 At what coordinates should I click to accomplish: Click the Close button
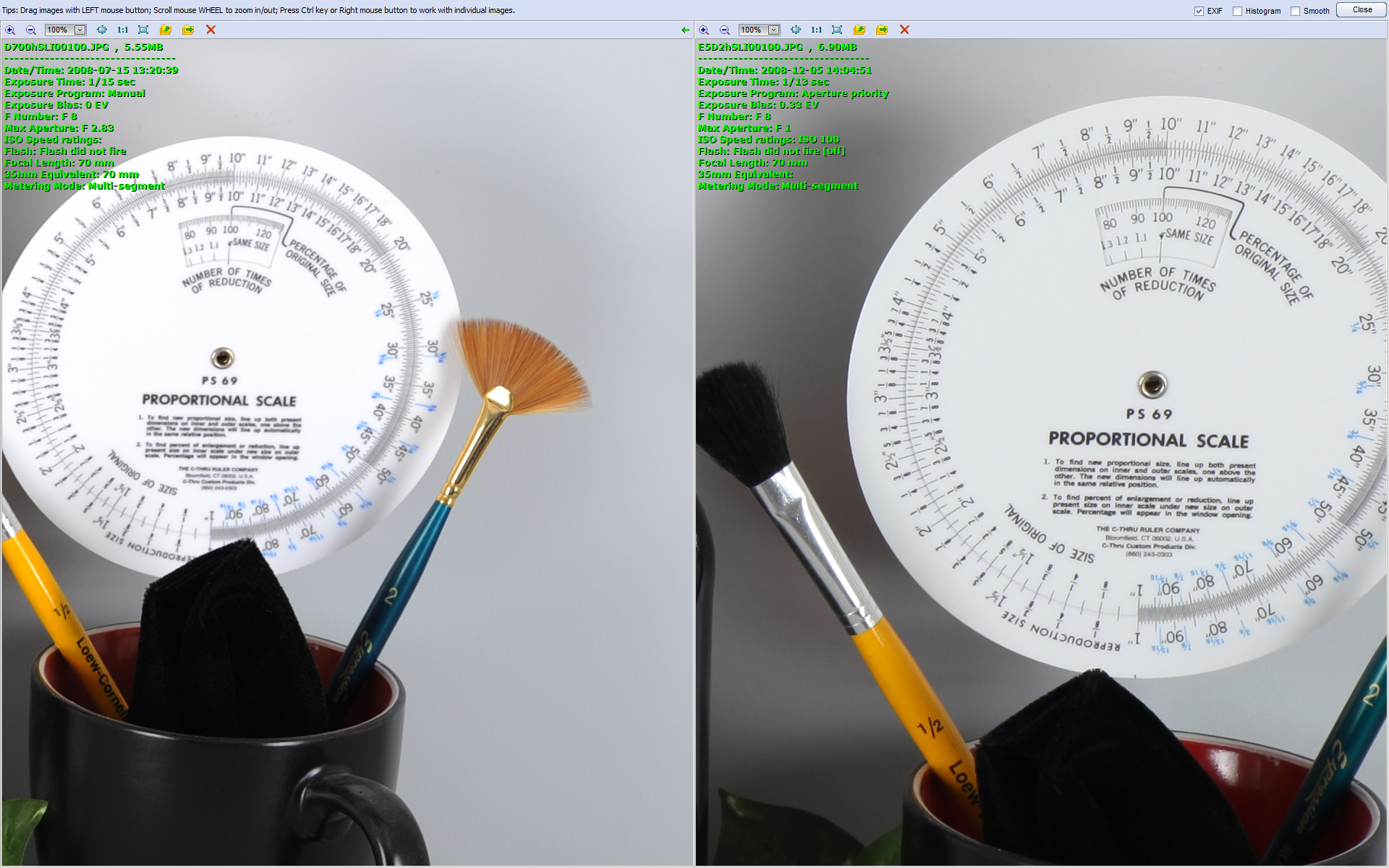pos(1362,10)
